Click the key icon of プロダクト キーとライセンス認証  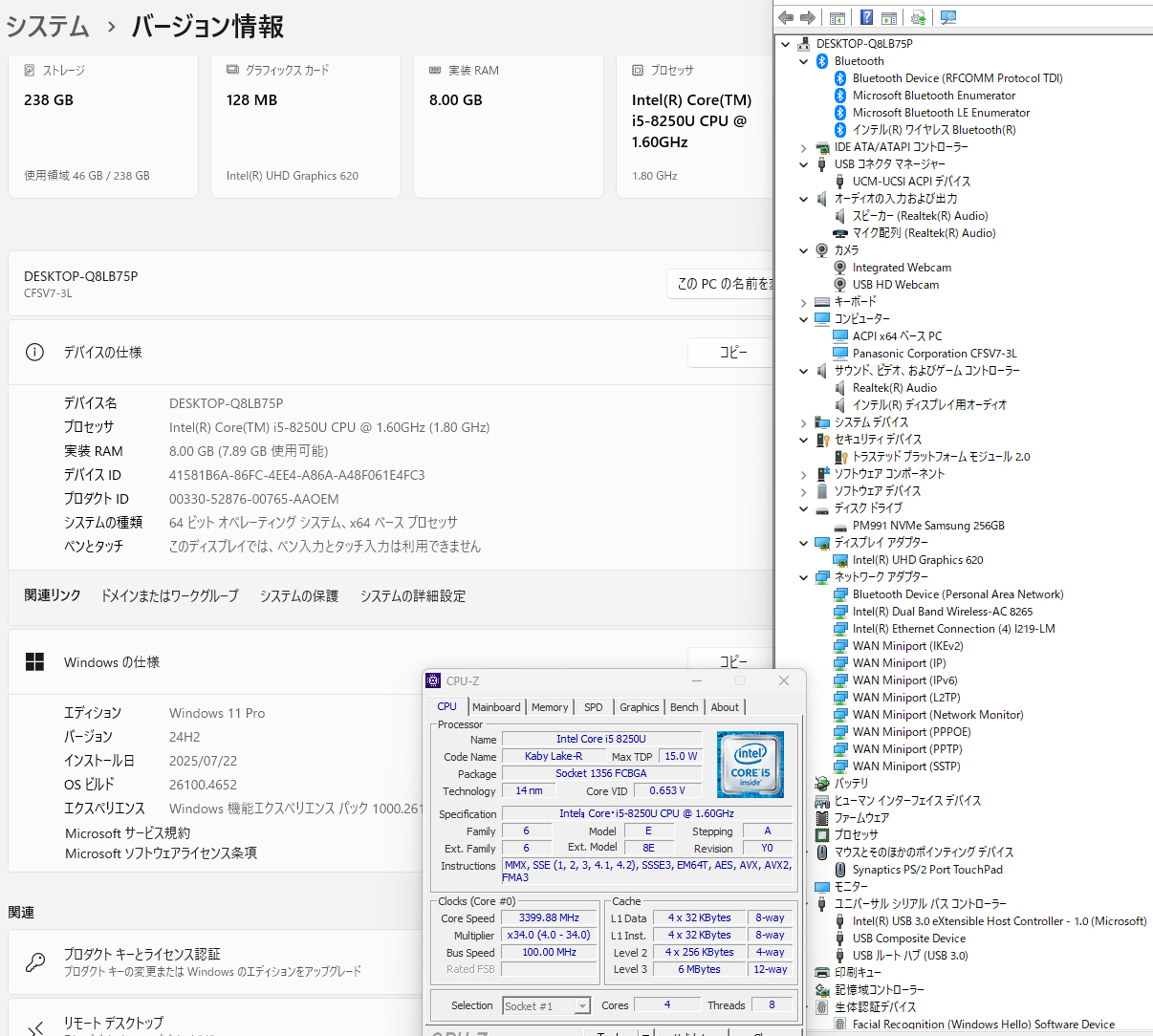35,961
